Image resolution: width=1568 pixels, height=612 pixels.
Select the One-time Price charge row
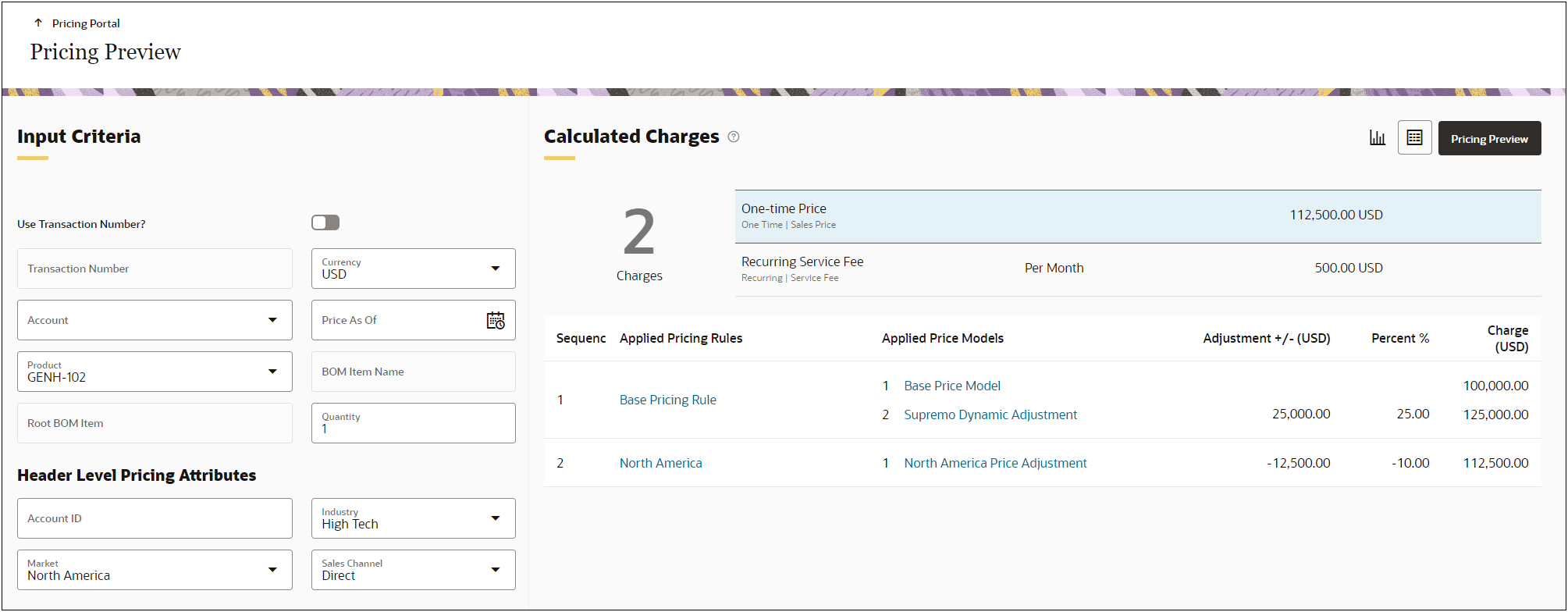click(x=1138, y=216)
